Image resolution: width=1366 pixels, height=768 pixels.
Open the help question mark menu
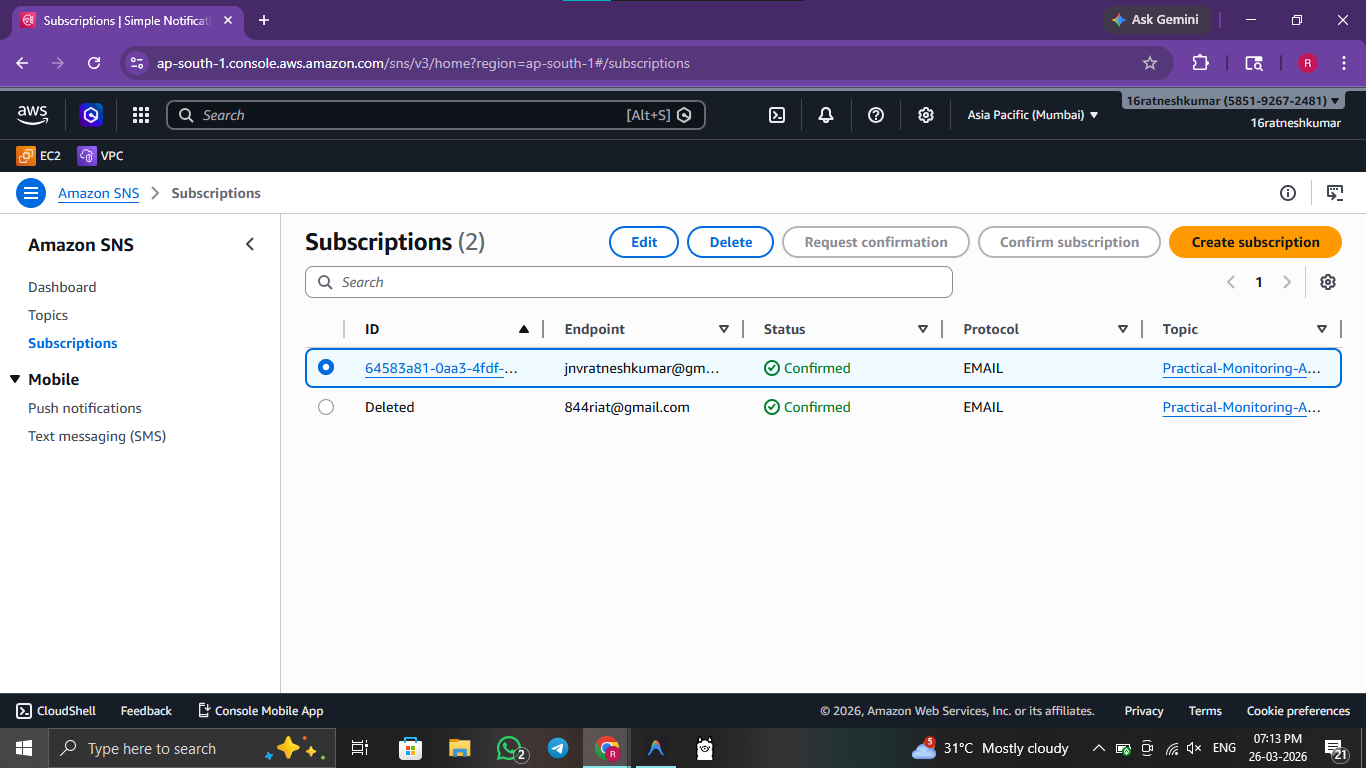876,115
